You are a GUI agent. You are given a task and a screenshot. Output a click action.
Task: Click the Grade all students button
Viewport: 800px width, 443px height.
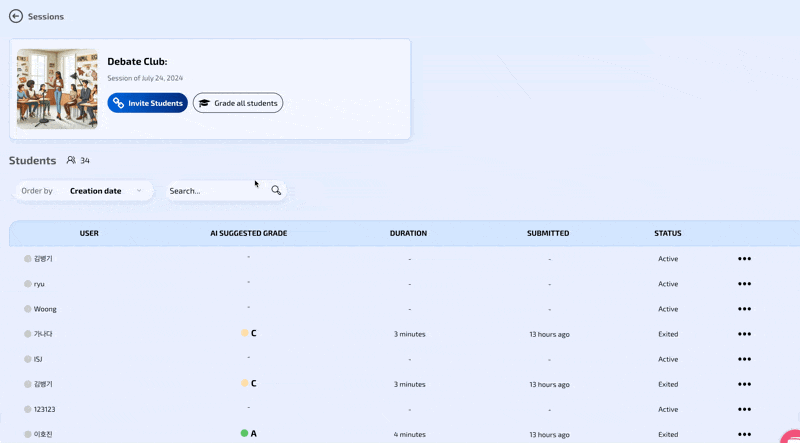pyautogui.click(x=238, y=103)
